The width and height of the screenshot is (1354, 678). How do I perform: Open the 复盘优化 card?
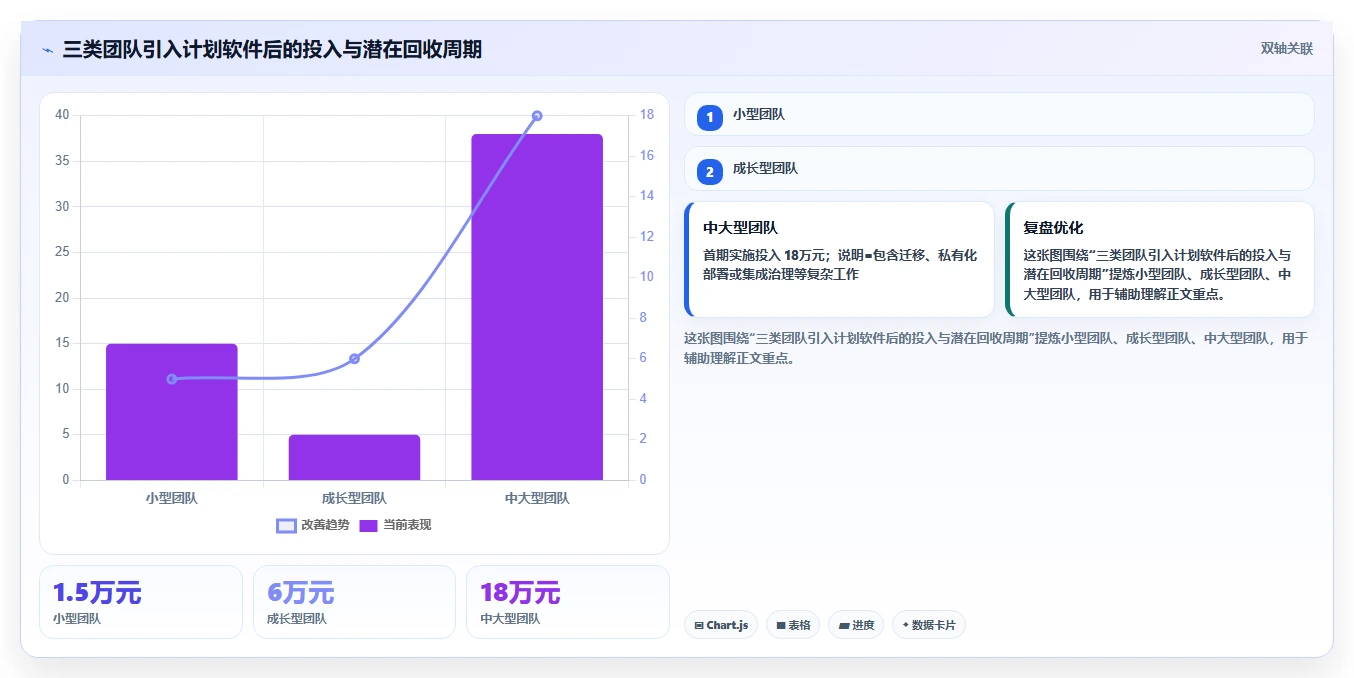click(x=1160, y=260)
